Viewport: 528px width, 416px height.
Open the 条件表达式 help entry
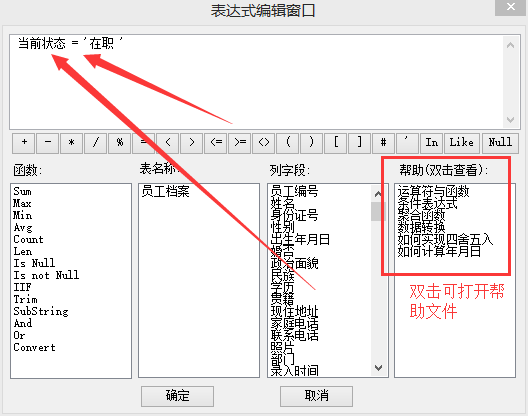coord(427,203)
